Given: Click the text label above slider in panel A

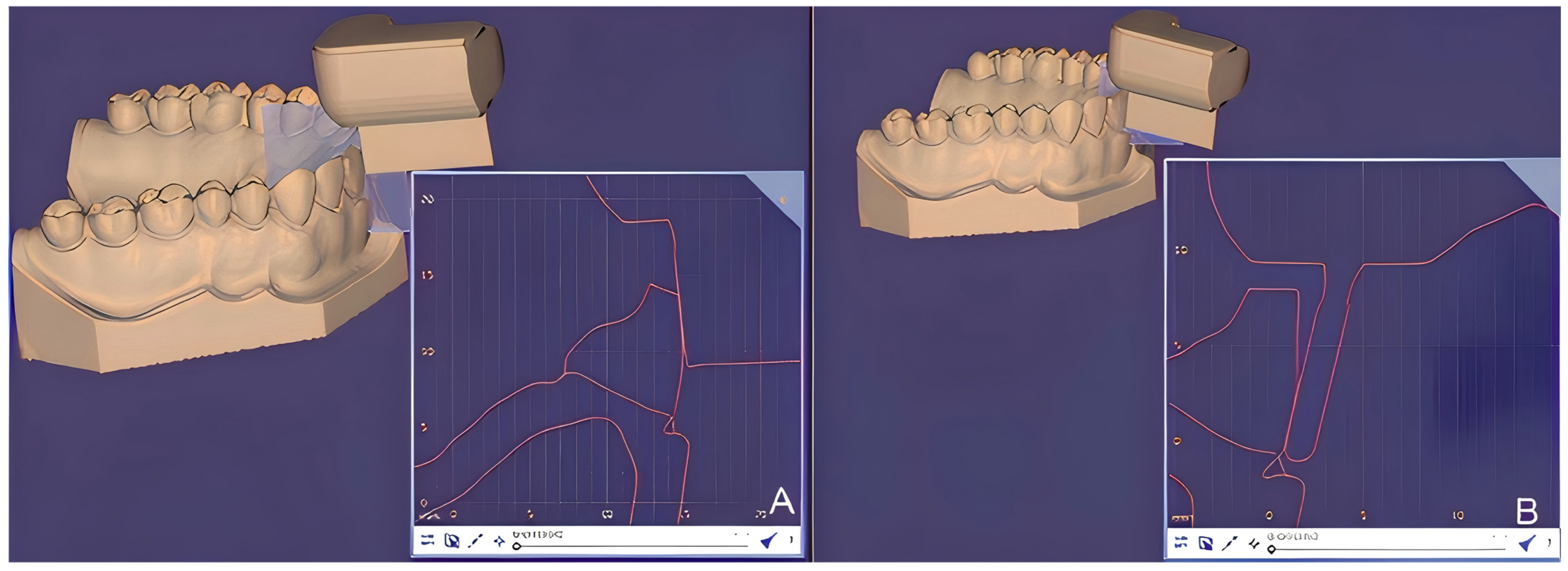Looking at the screenshot, I should pyautogui.click(x=538, y=535).
